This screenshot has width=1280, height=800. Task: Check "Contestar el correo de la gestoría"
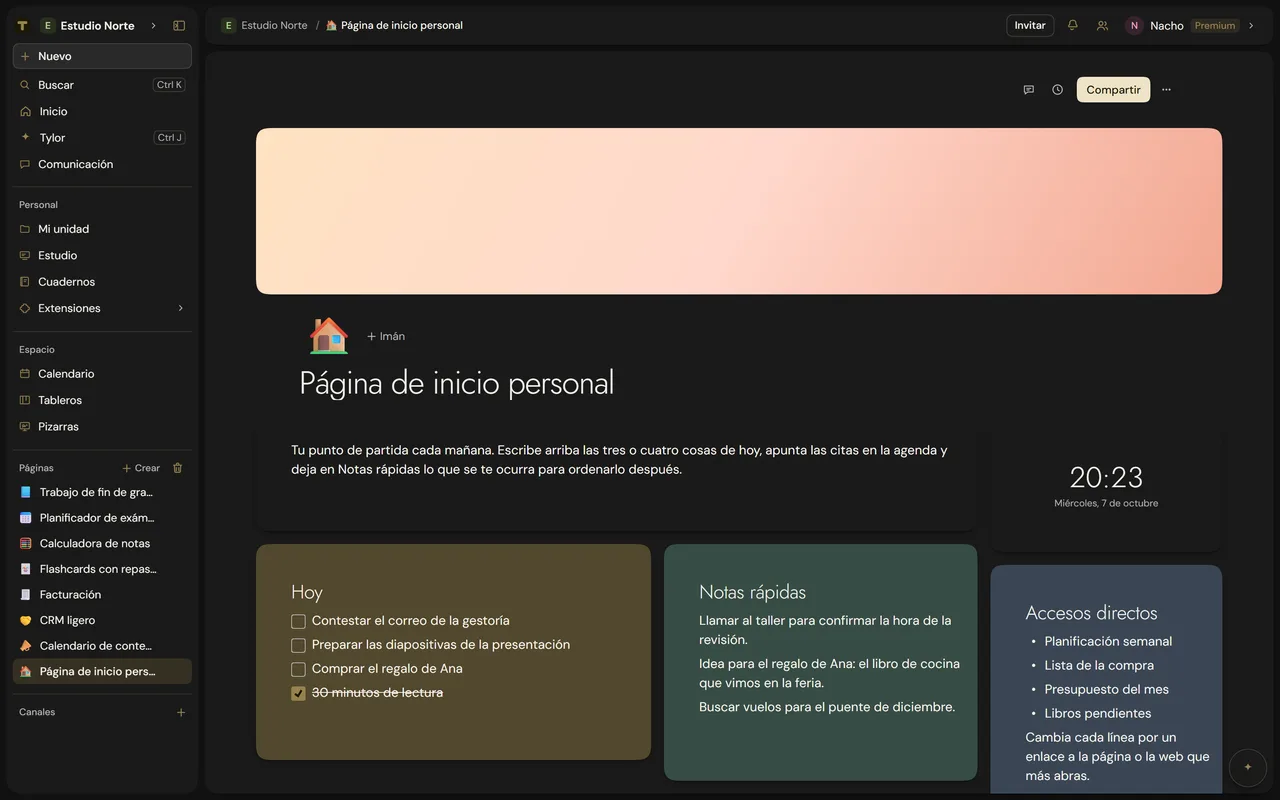point(298,621)
